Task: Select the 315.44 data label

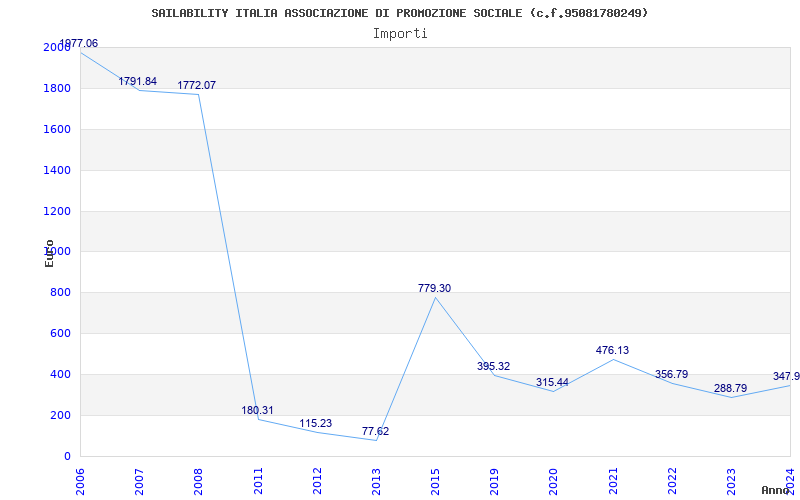Action: (x=552, y=382)
